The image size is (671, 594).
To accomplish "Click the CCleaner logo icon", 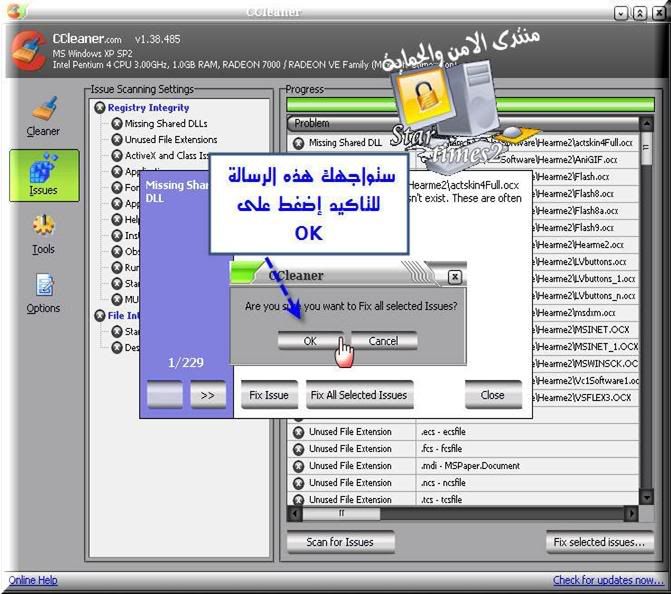I will coord(28,50).
